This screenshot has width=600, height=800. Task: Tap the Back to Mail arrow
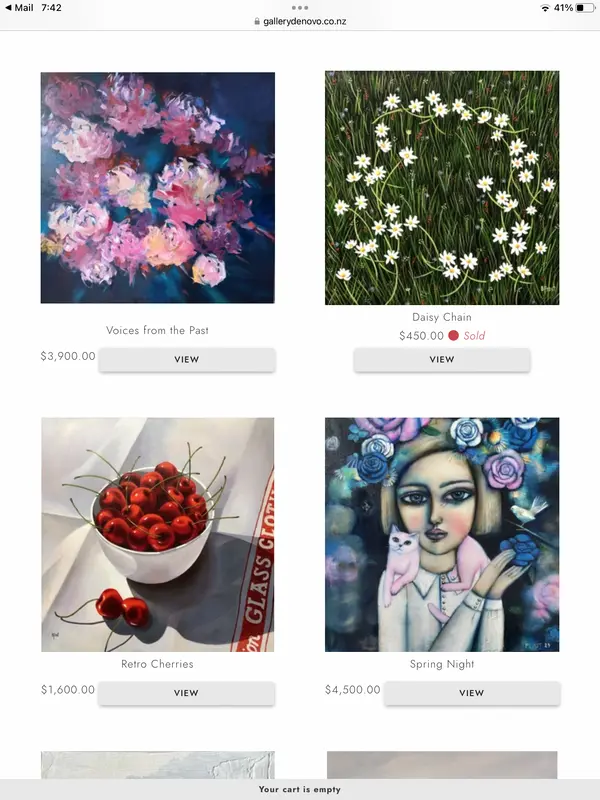(x=8, y=8)
